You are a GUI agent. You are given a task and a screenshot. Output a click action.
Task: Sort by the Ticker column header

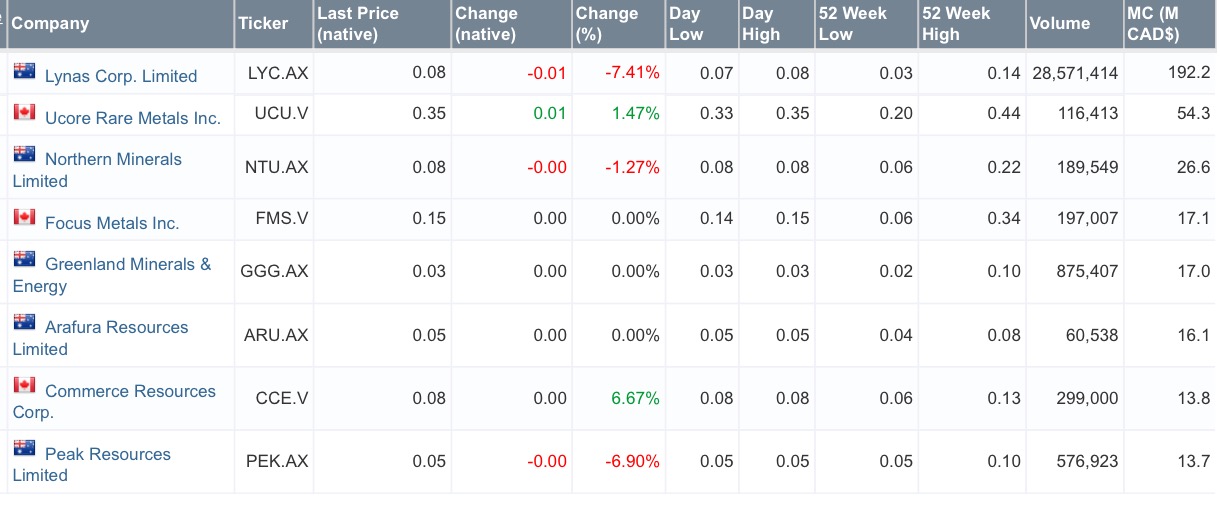(x=263, y=23)
